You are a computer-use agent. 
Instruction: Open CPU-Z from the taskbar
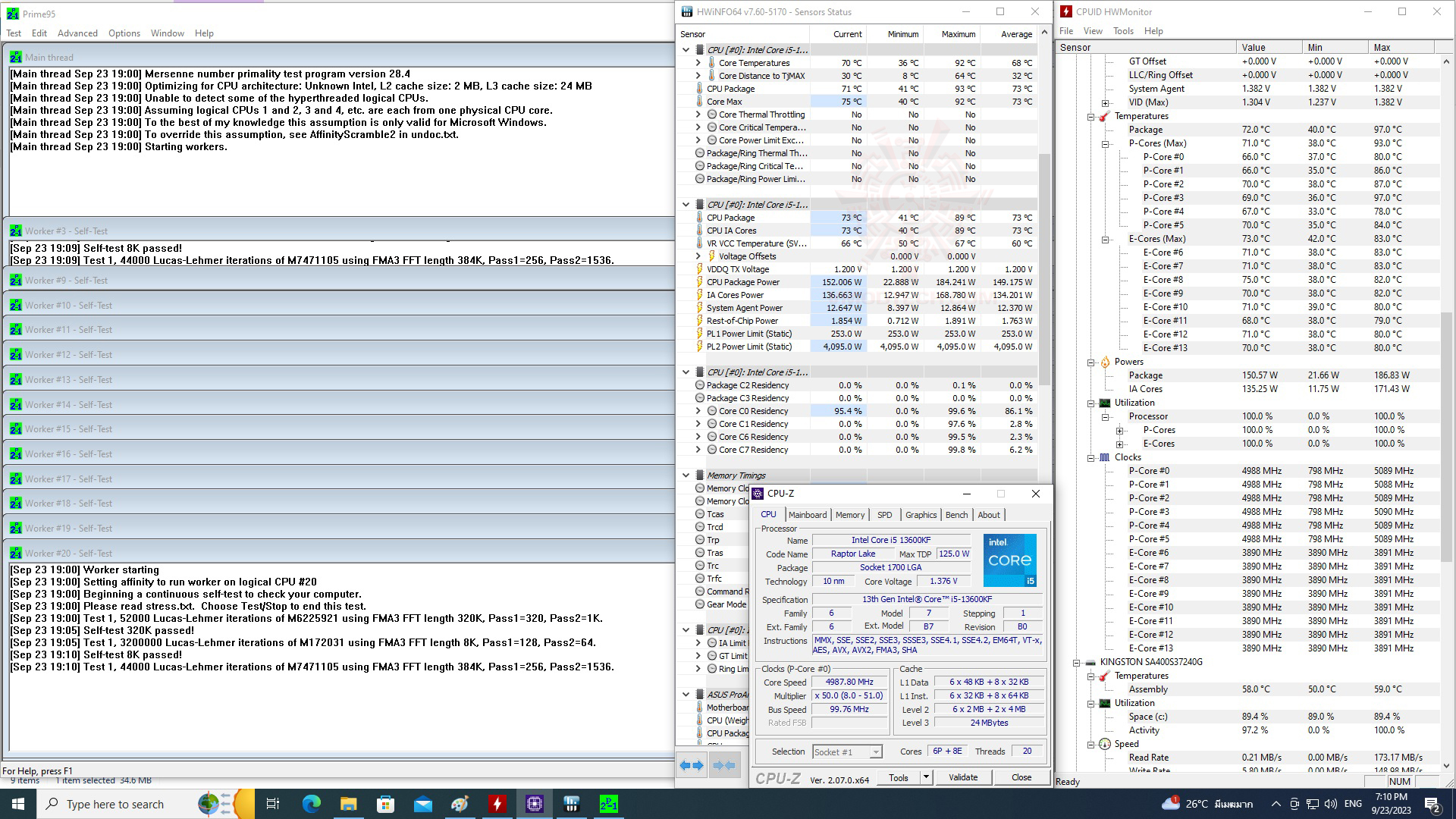point(534,804)
